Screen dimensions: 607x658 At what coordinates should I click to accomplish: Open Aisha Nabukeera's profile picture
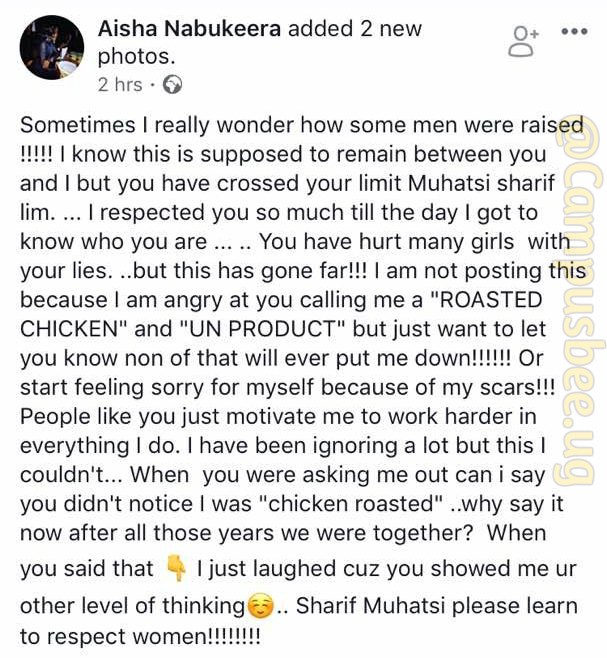[x=52, y=47]
